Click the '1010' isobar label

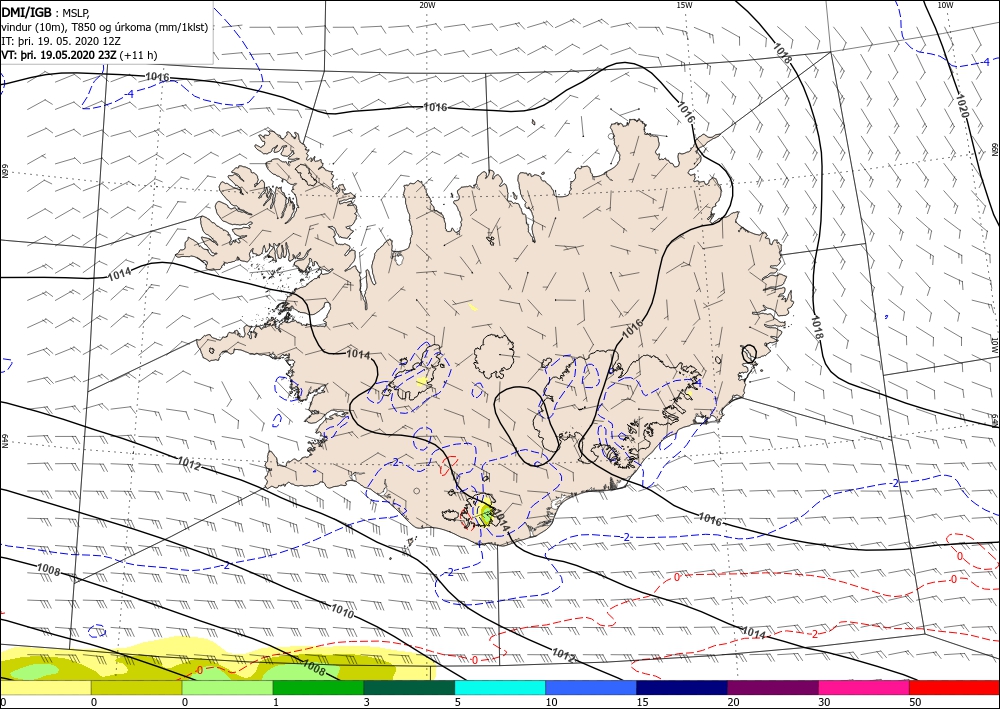342,611
